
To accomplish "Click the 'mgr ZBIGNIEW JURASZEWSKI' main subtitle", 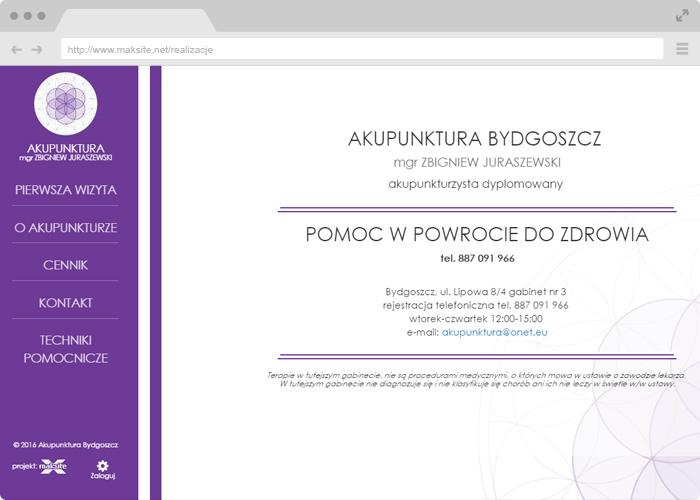I will pyautogui.click(x=477, y=162).
